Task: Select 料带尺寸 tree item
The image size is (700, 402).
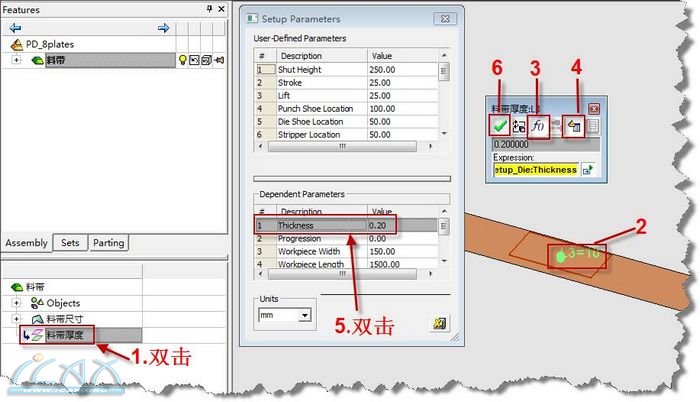Action: (64, 319)
